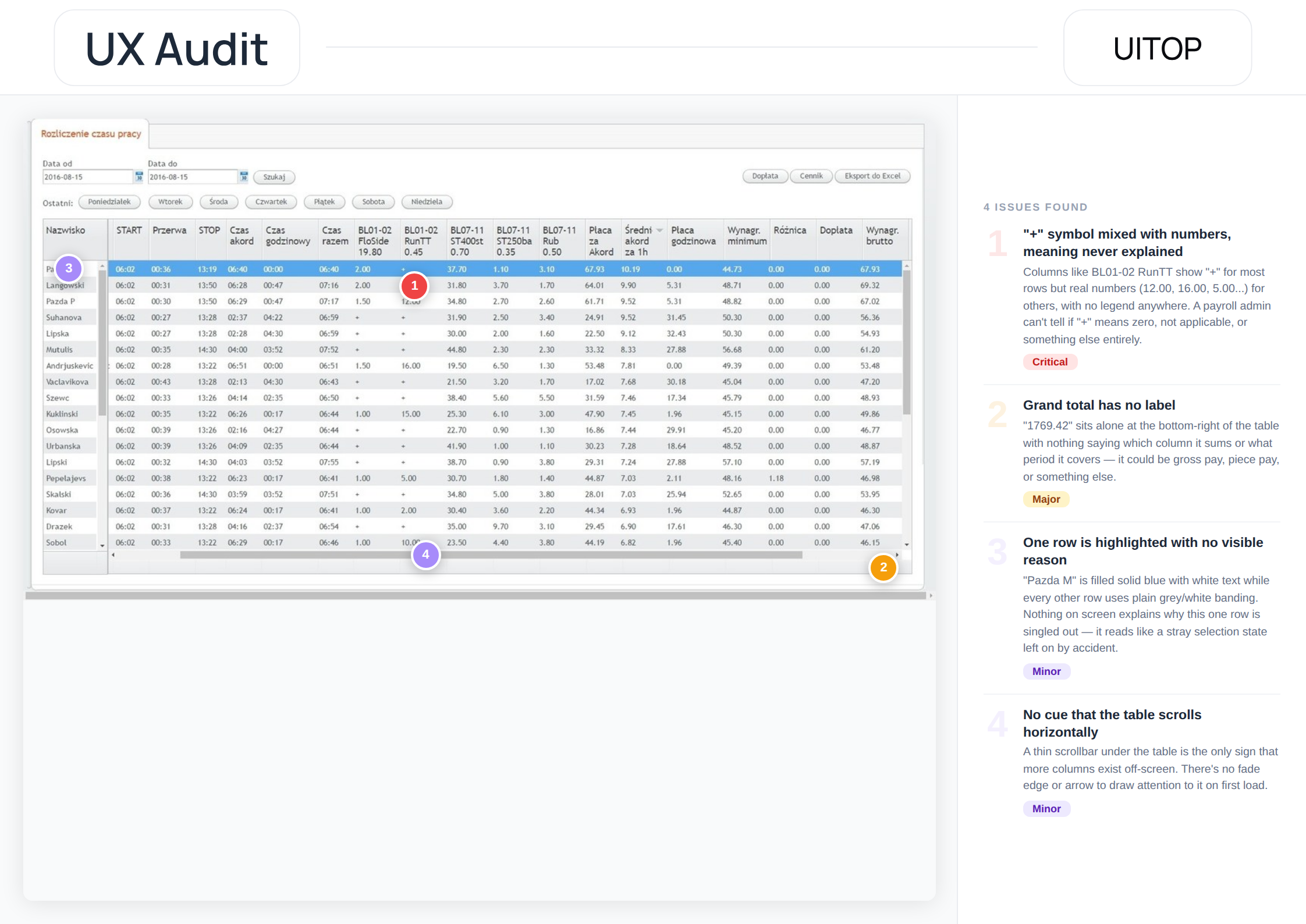Click the orange issue marker 2
The image size is (1306, 924).
click(883, 567)
